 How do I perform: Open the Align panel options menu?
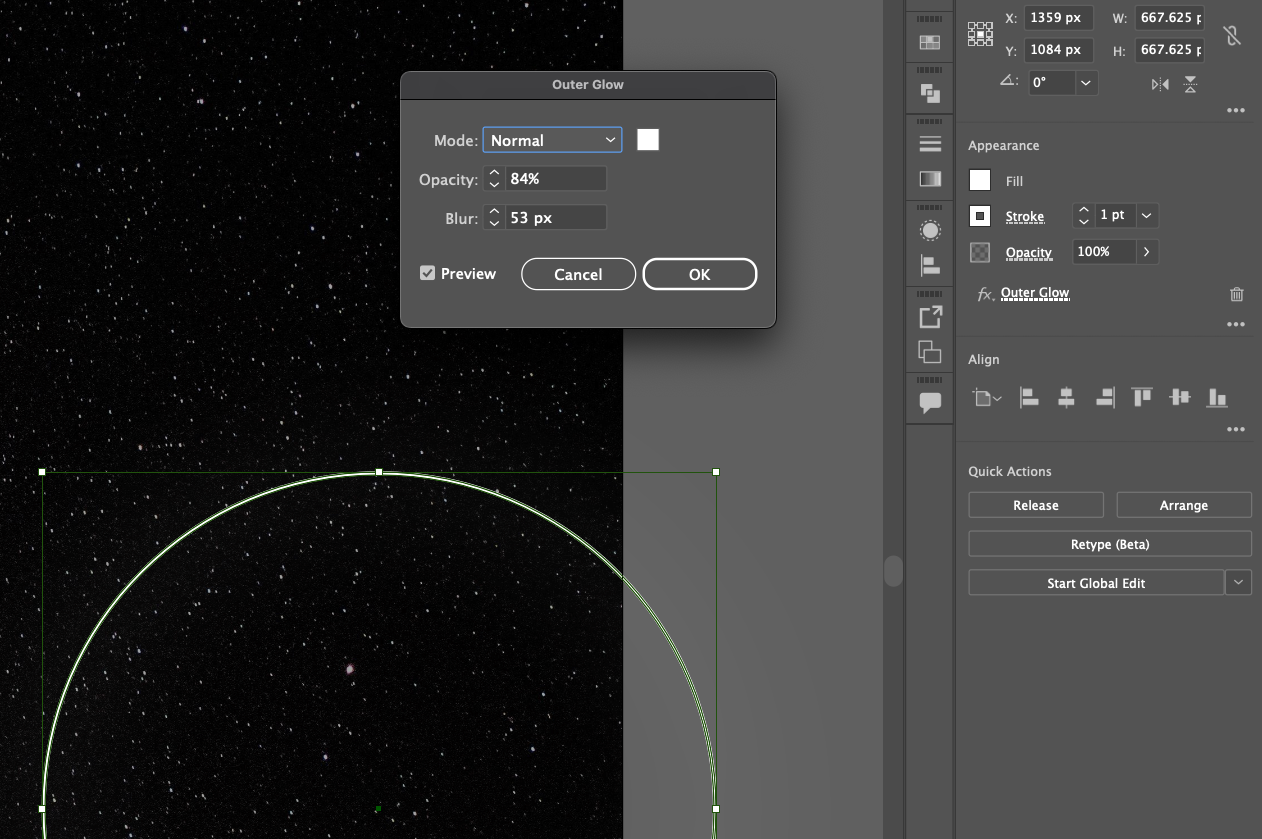(1236, 429)
